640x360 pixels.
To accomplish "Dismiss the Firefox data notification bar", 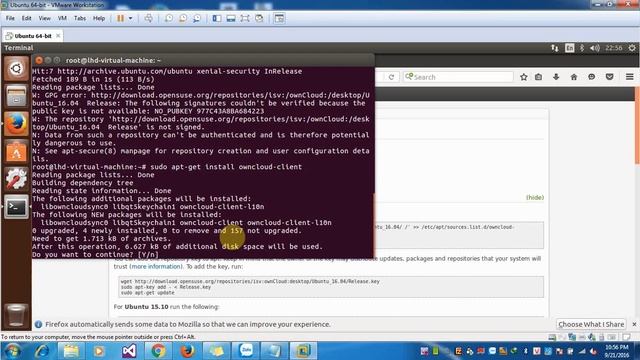I will click(634, 324).
